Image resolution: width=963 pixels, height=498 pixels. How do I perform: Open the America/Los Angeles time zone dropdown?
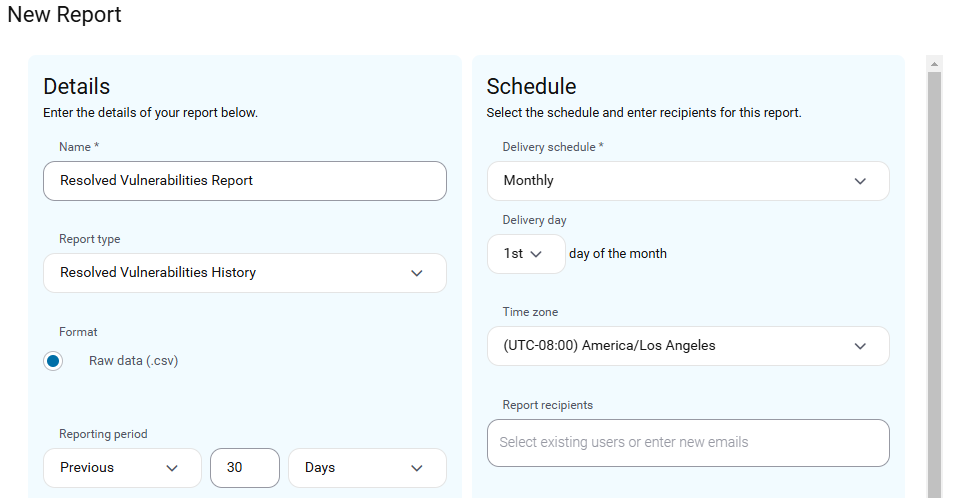[688, 346]
